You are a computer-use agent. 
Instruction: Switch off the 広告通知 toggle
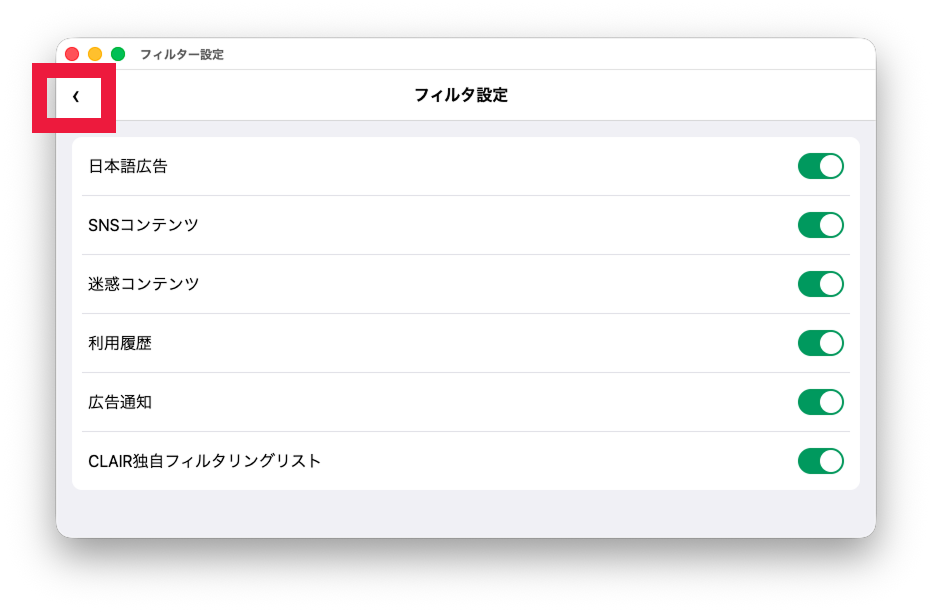[820, 402]
